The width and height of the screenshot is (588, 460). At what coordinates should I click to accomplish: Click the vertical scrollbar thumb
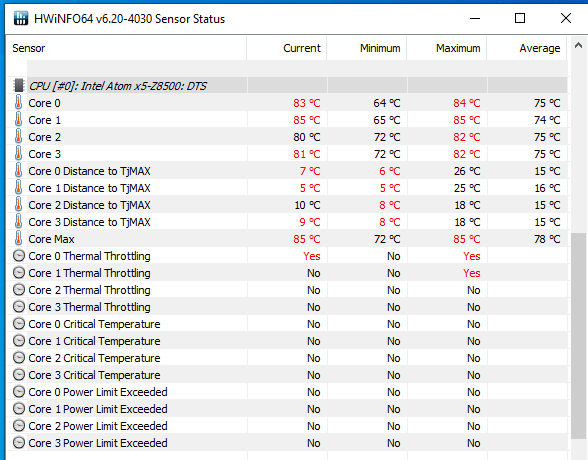click(578, 336)
